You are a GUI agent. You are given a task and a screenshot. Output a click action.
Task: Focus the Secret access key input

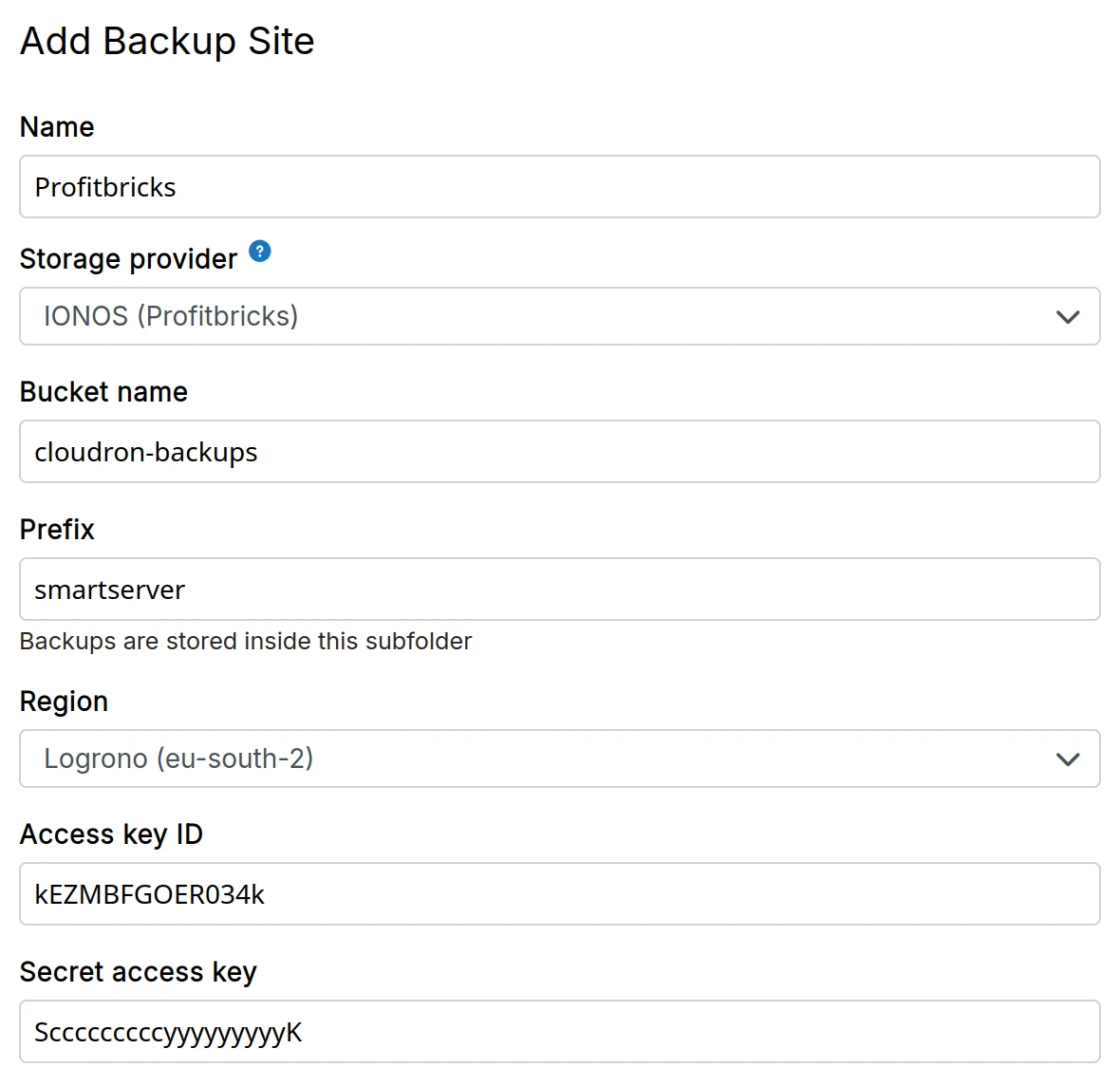pyautogui.click(x=560, y=1032)
